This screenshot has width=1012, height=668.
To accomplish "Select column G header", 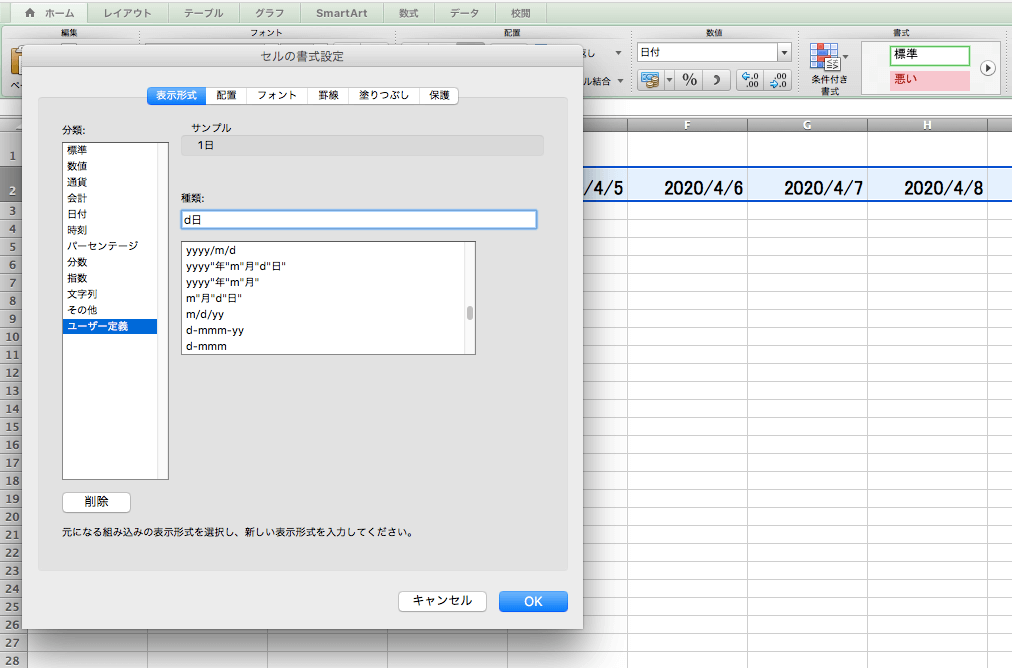I will click(807, 125).
